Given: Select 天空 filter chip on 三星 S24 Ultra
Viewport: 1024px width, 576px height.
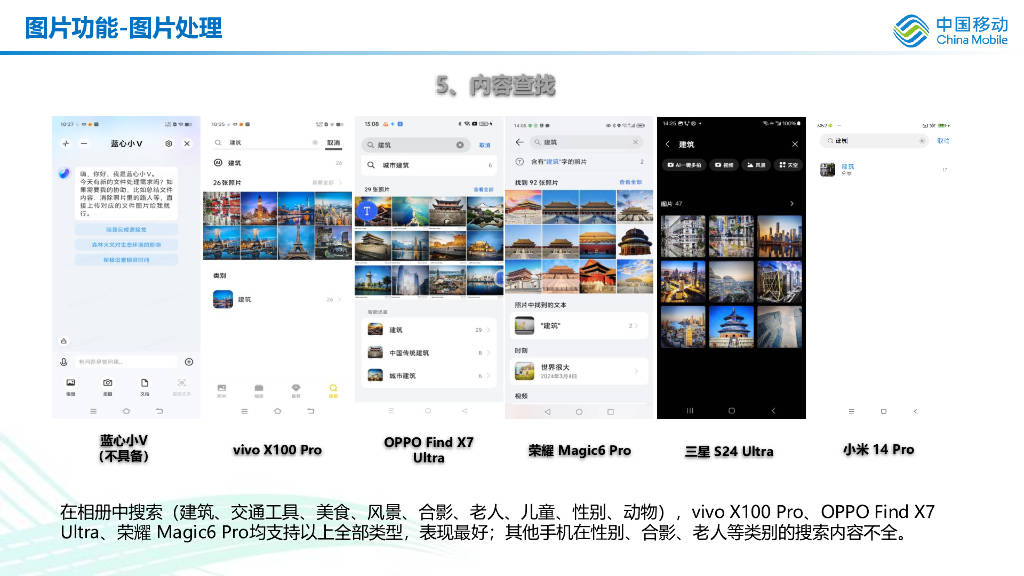Looking at the screenshot, I should [789, 165].
